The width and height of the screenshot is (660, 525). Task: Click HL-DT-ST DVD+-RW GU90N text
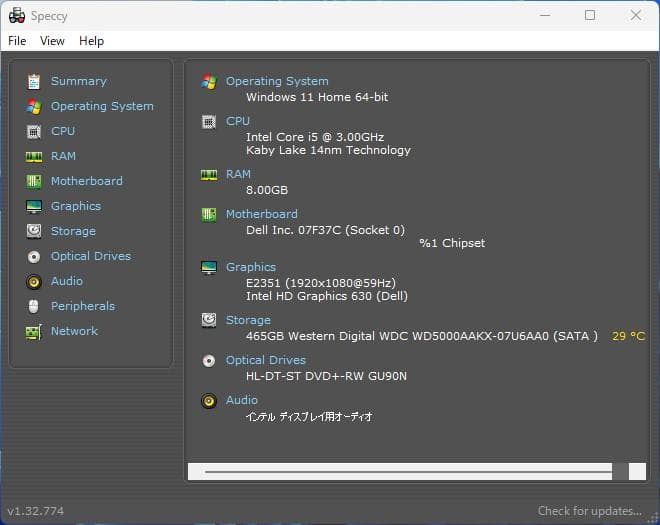click(326, 376)
